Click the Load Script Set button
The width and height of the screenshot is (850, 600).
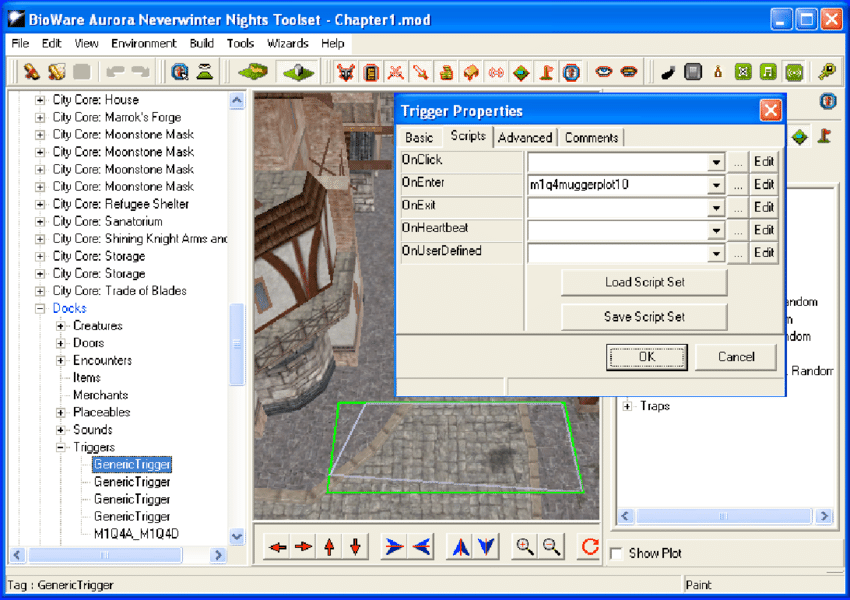pos(644,282)
